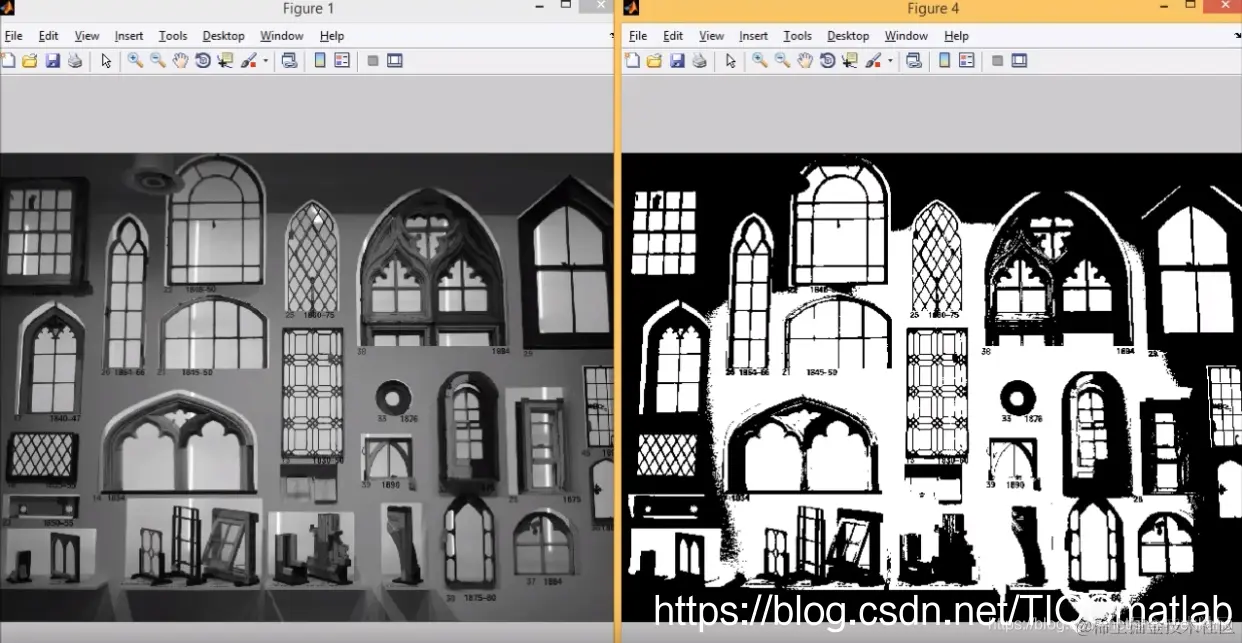Open Desktop menu in Figure 1
Screen dimensions: 1242x643
click(x=224, y=36)
